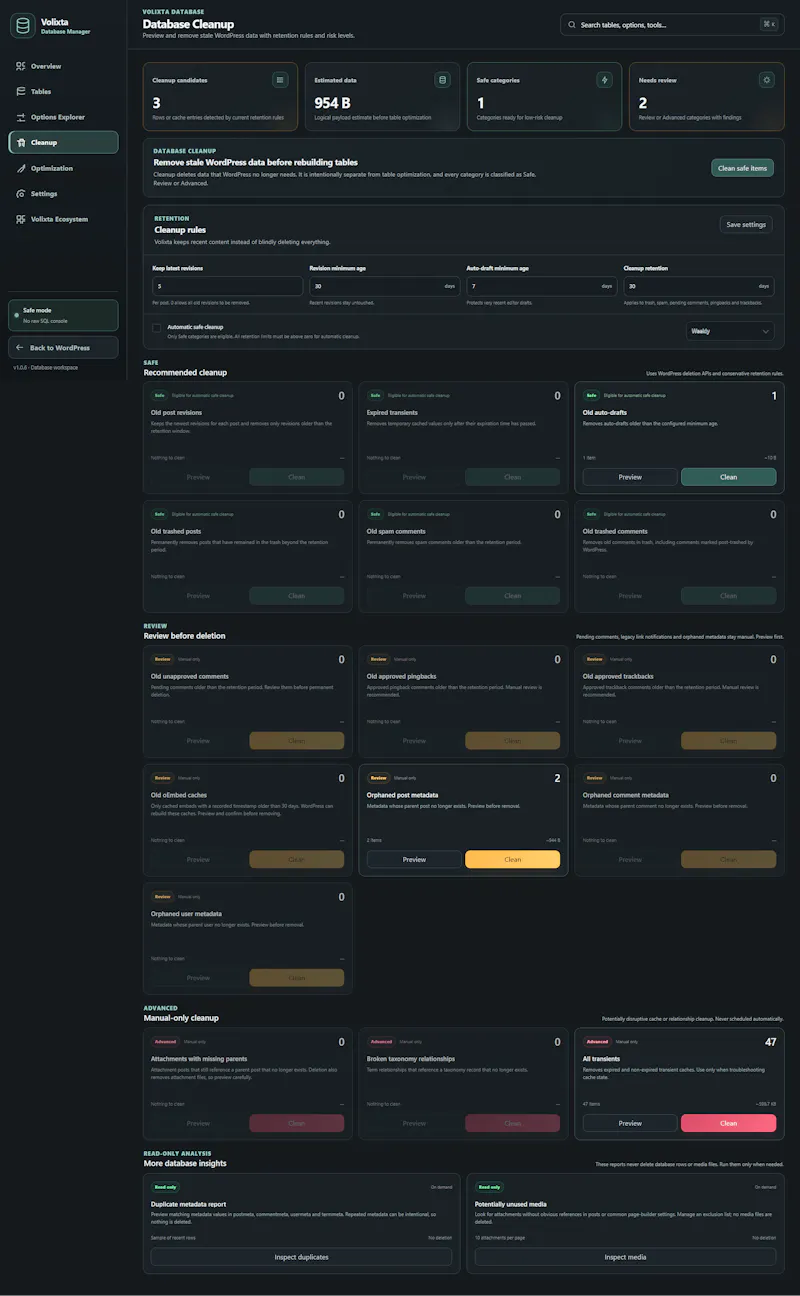Click the Auto-draft minimum age input
The width and height of the screenshot is (800, 1296).
pos(541,286)
